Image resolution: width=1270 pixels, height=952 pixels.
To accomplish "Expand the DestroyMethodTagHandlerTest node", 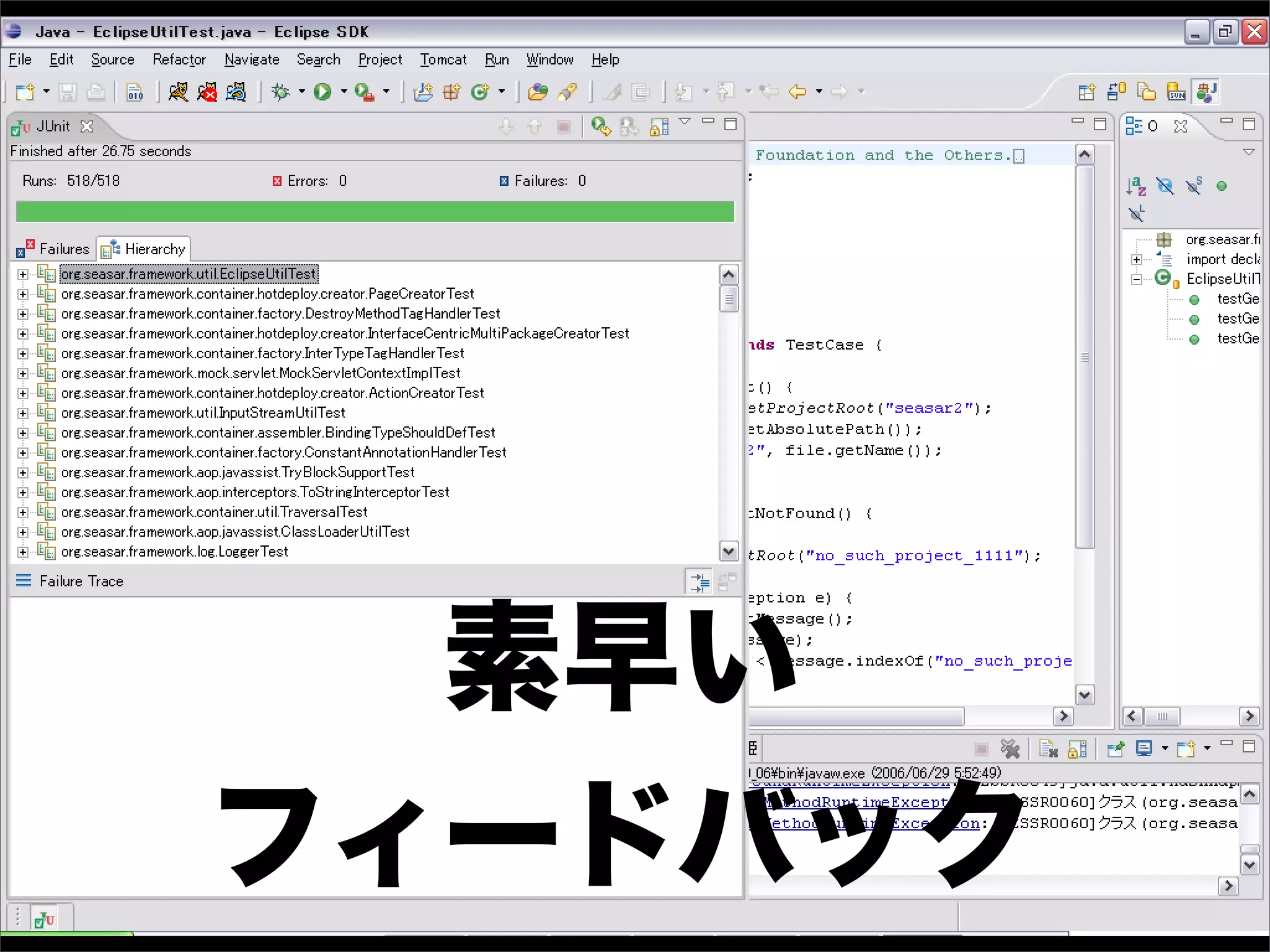I will pyautogui.click(x=23, y=314).
